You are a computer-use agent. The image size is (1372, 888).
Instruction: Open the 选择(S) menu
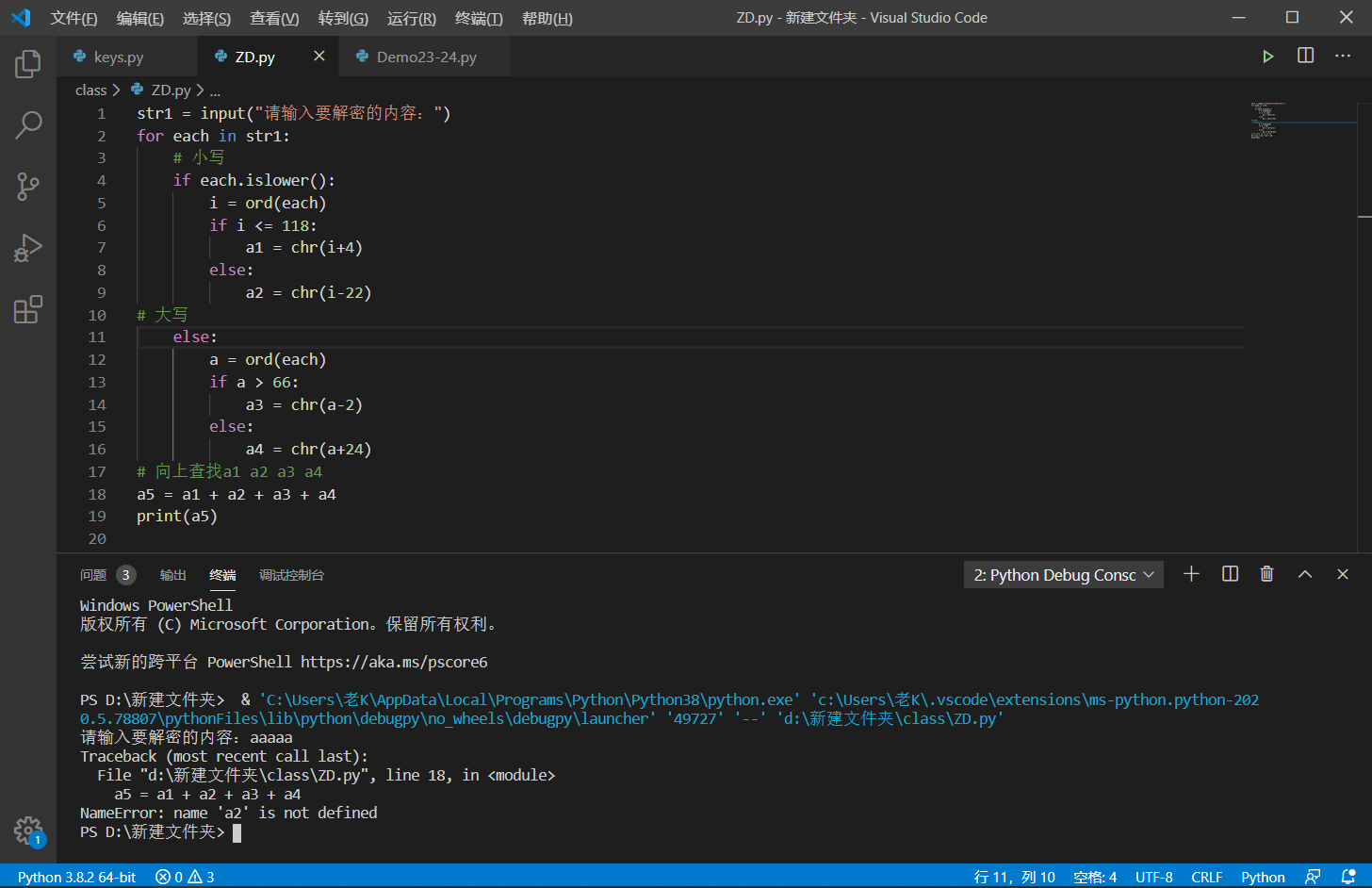206,18
